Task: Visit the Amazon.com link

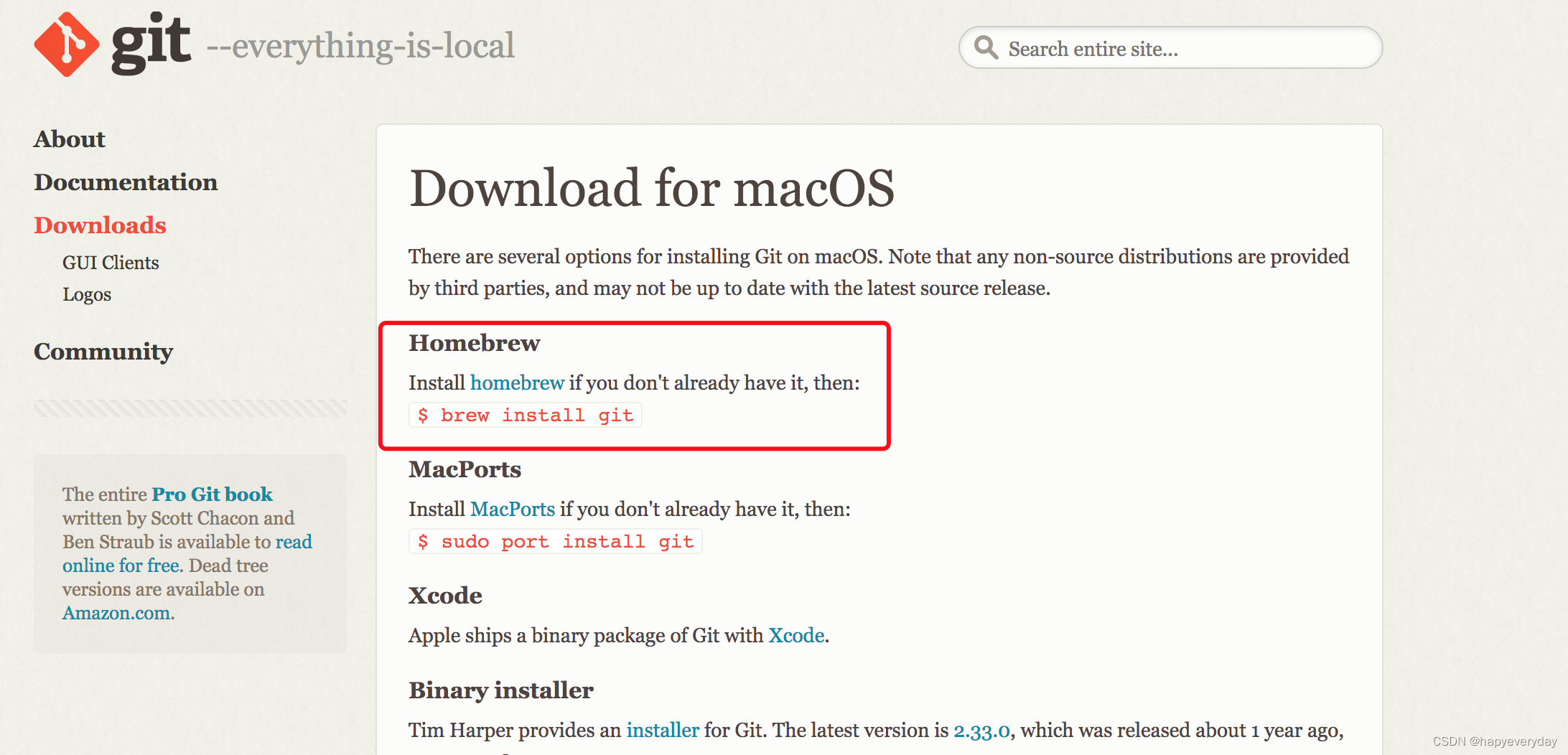Action: coord(117,613)
